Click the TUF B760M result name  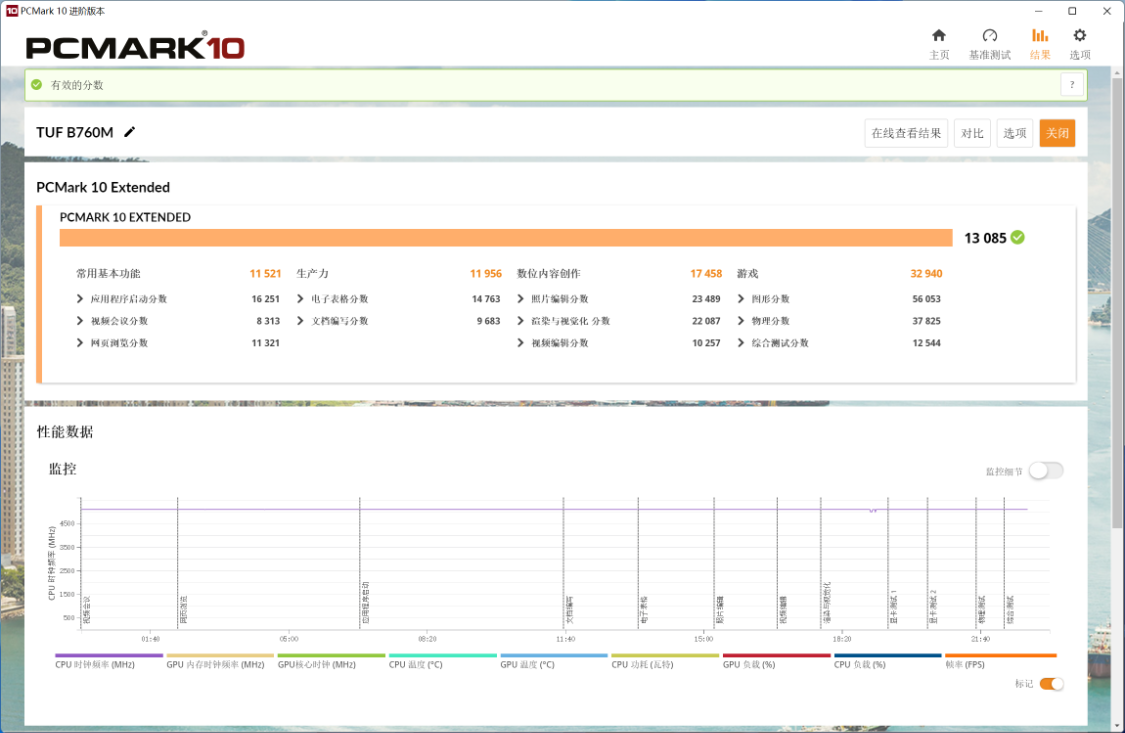(75, 132)
